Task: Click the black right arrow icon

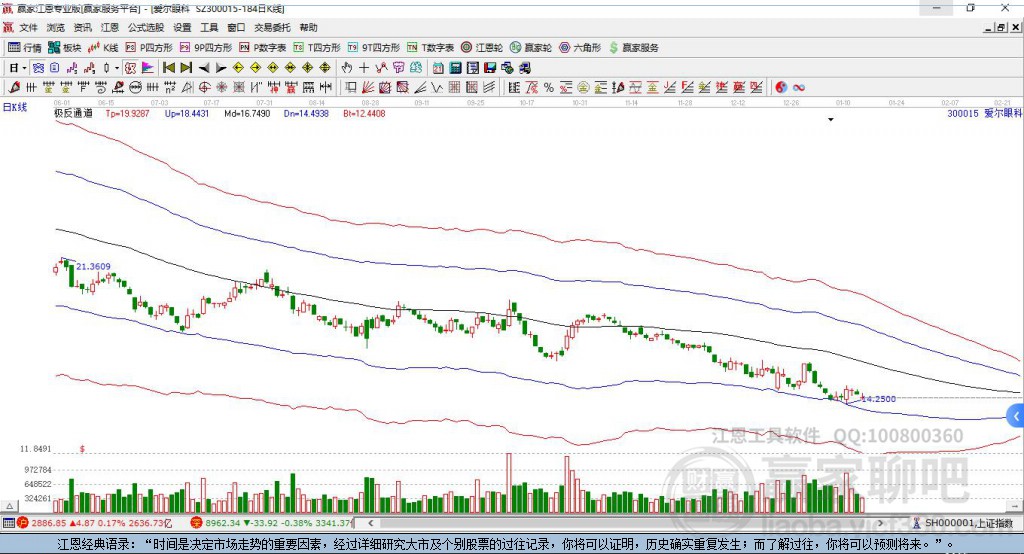Action: coord(221,68)
